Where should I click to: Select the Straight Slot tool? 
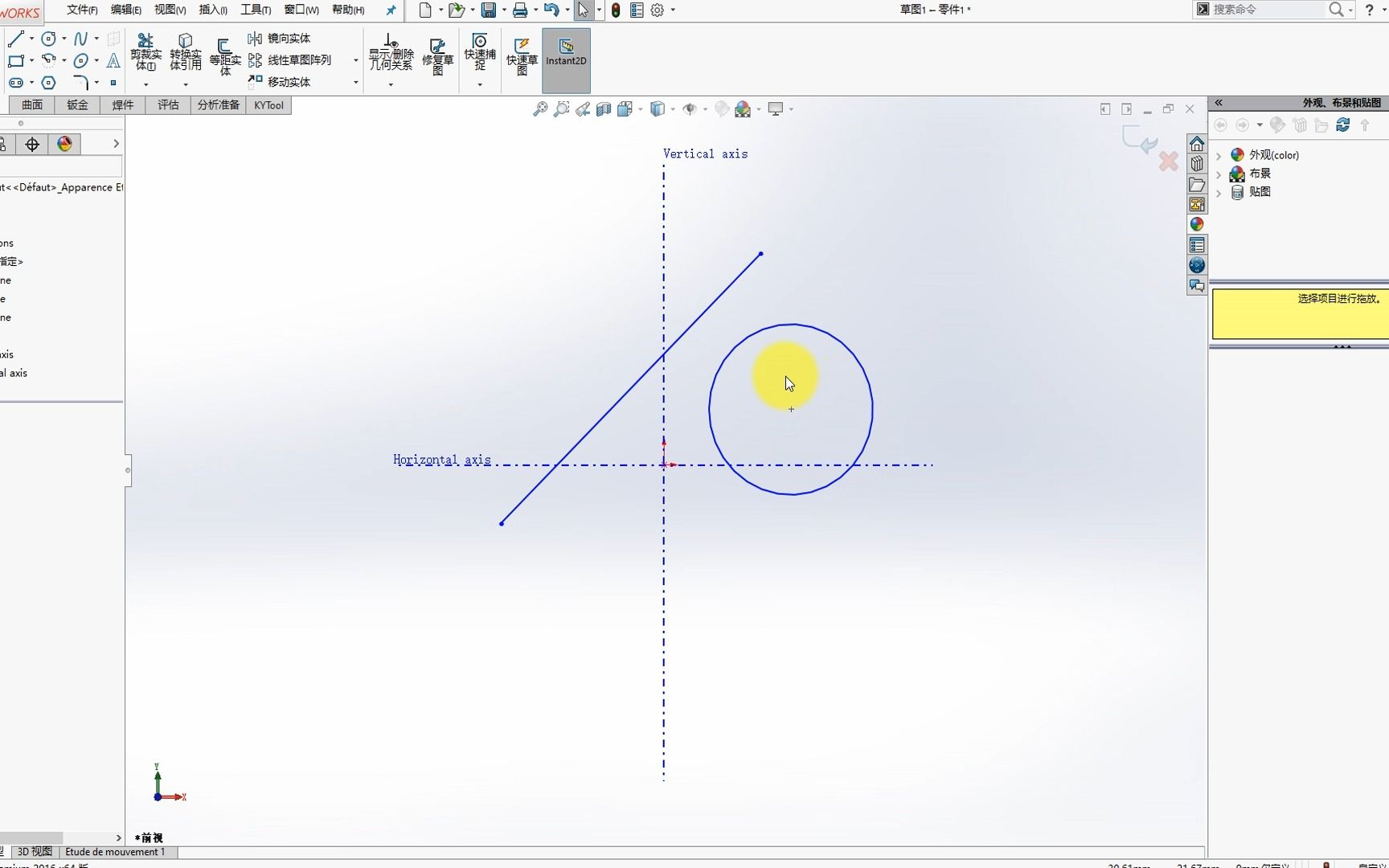pyautogui.click(x=15, y=83)
